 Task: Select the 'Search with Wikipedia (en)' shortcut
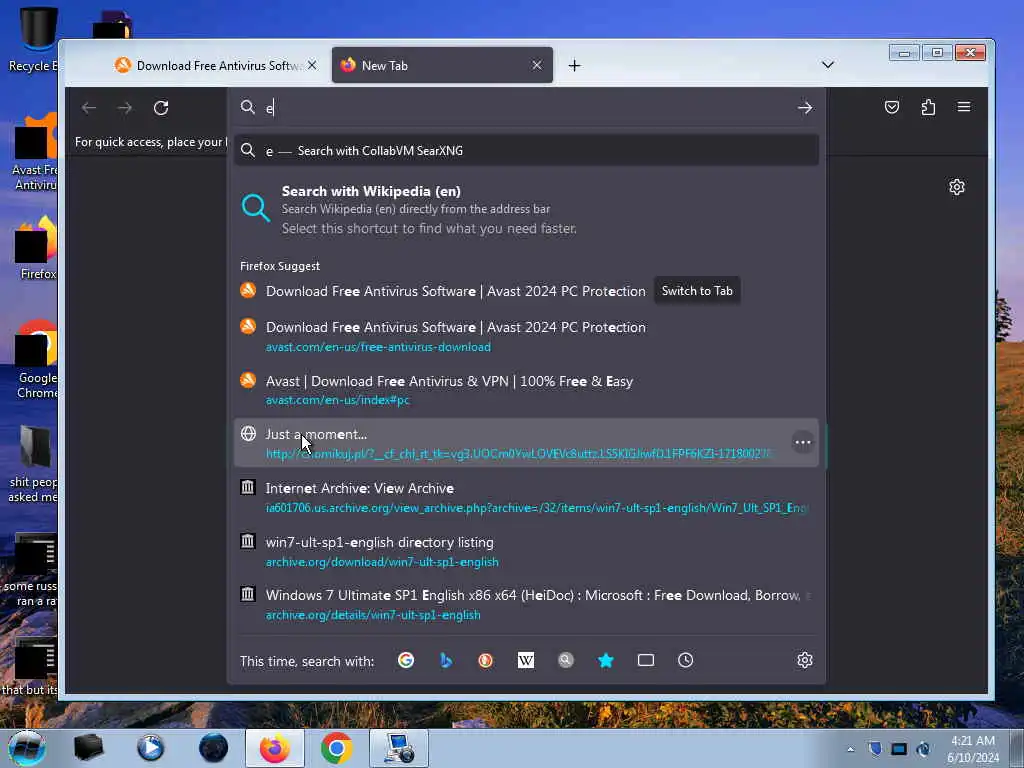[x=526, y=209]
